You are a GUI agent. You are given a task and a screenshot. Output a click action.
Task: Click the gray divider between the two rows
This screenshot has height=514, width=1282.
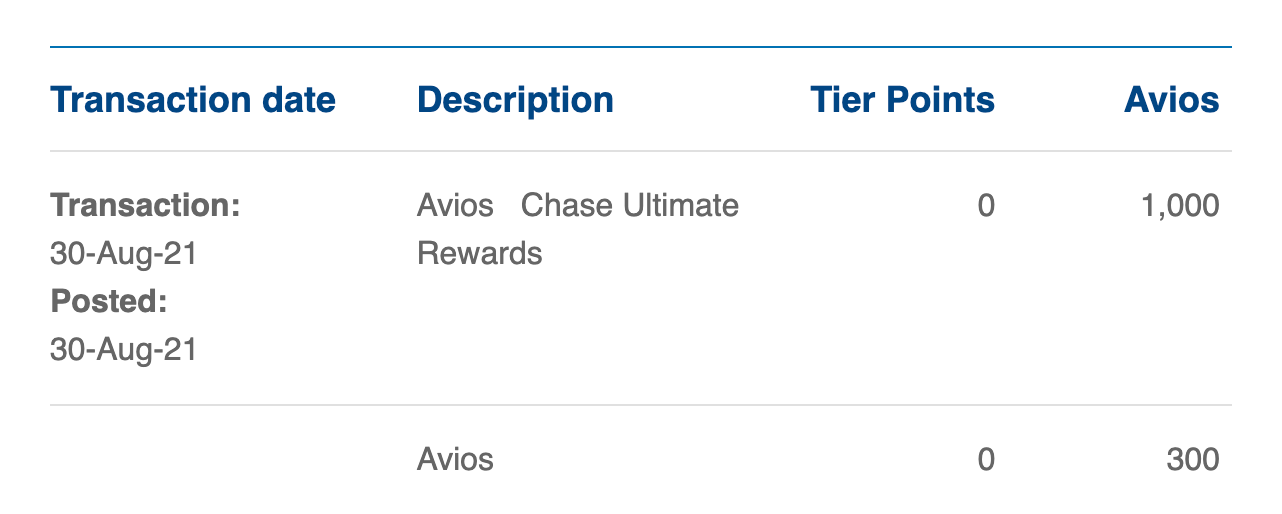pyautogui.click(x=641, y=405)
